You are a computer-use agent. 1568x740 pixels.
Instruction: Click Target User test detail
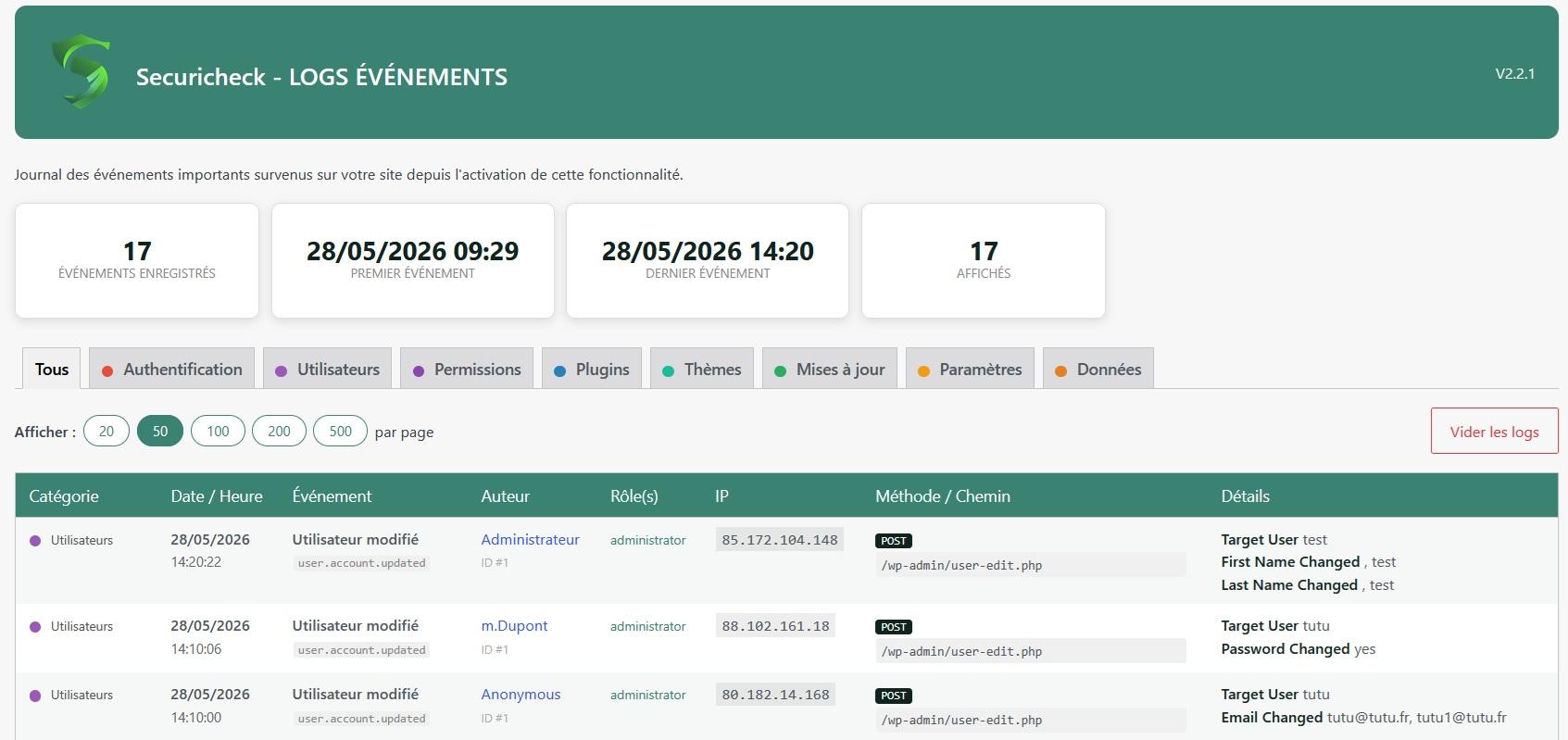click(1273, 540)
